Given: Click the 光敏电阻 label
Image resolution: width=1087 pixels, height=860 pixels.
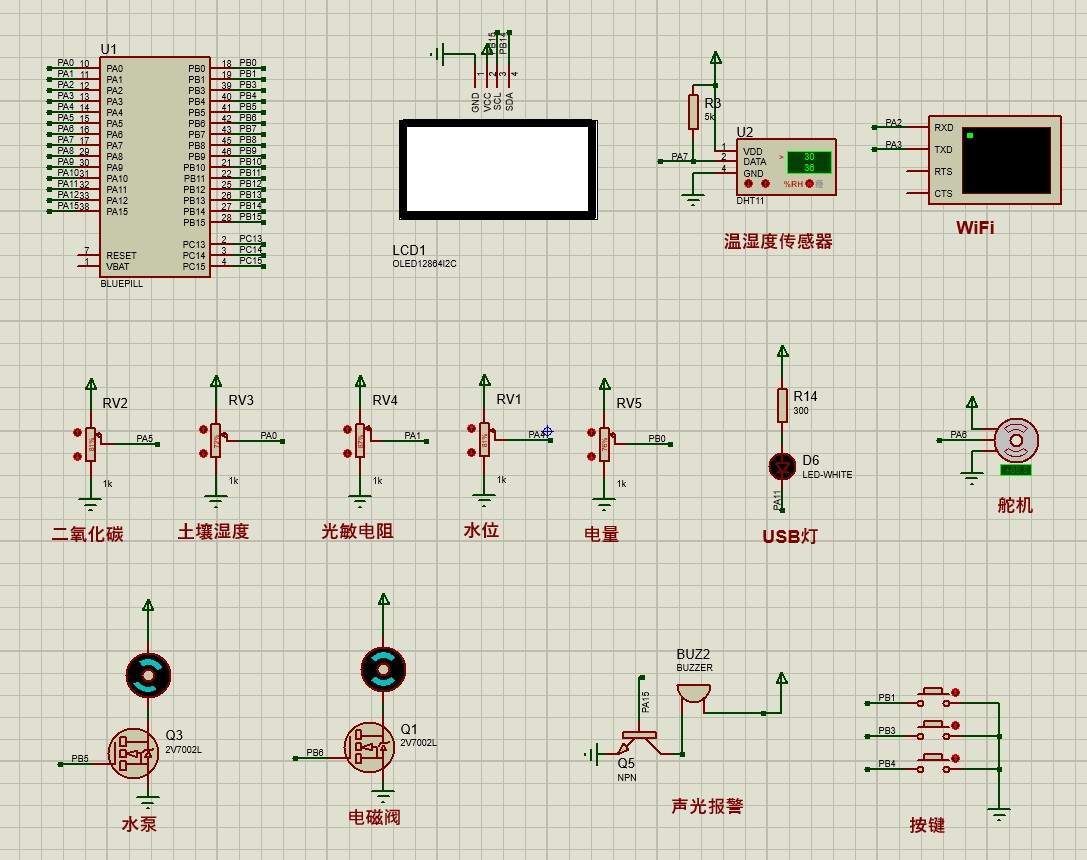Looking at the screenshot, I should 357,532.
